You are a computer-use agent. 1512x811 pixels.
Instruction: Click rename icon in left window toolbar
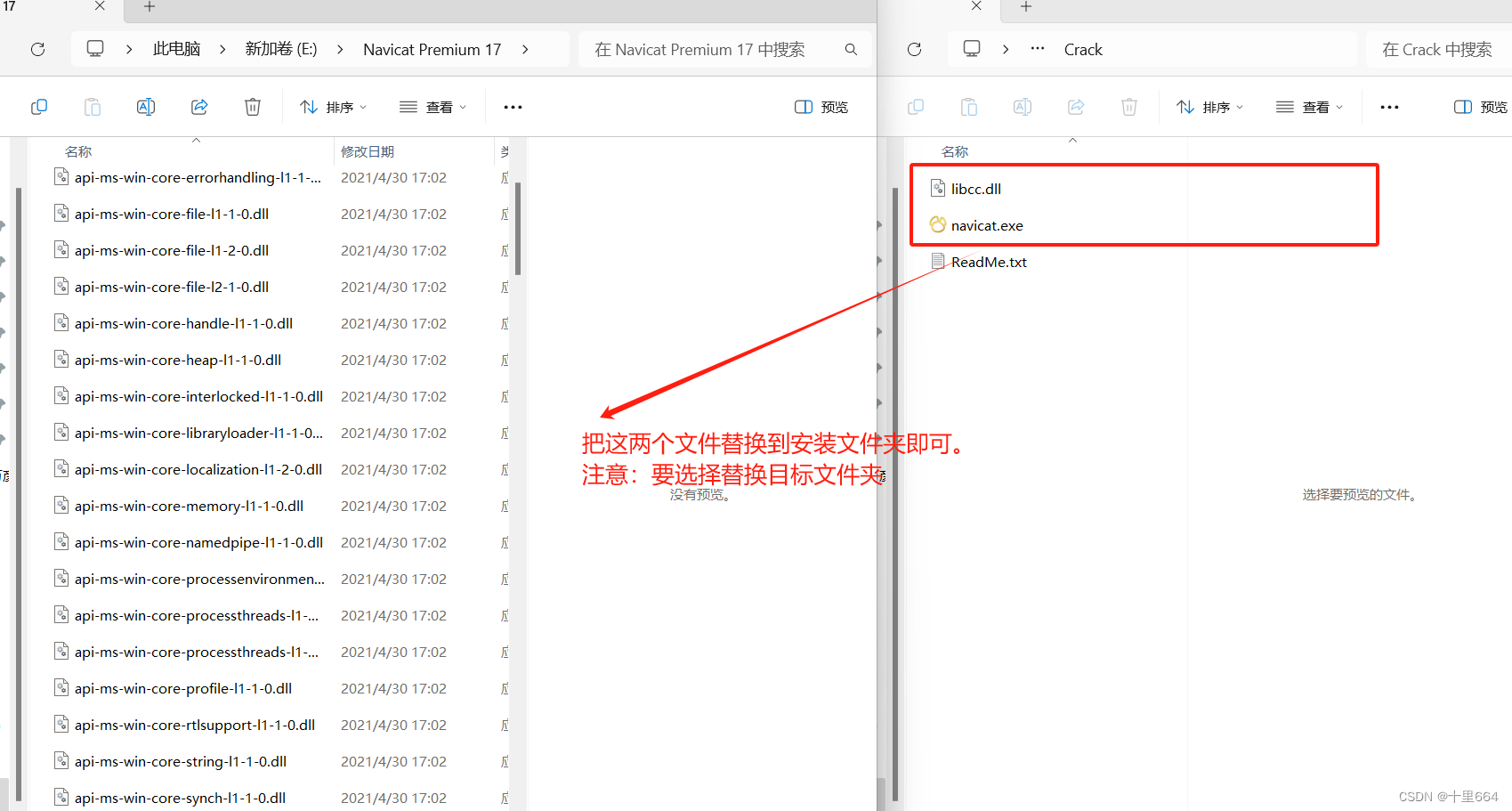tap(146, 107)
